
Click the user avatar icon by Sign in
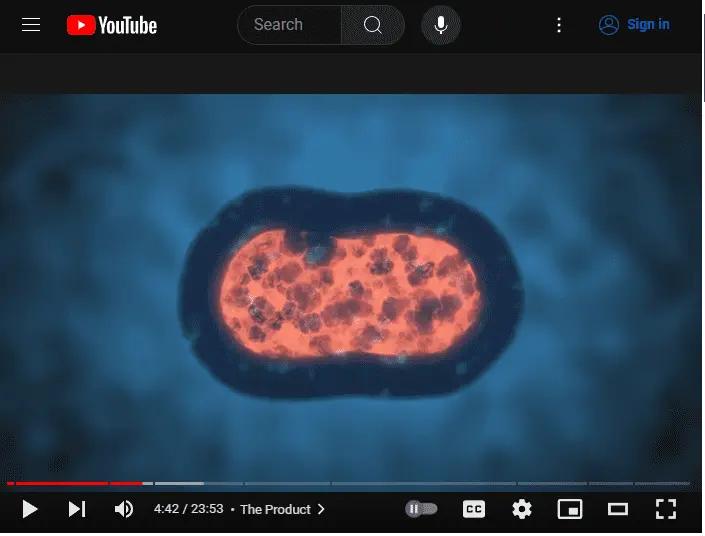coord(609,25)
